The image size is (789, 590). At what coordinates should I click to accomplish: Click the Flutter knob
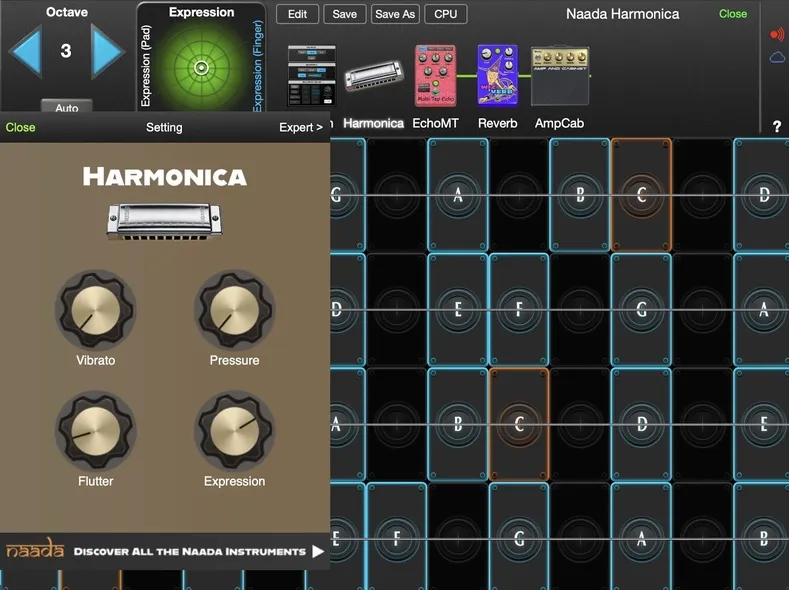tap(96, 431)
